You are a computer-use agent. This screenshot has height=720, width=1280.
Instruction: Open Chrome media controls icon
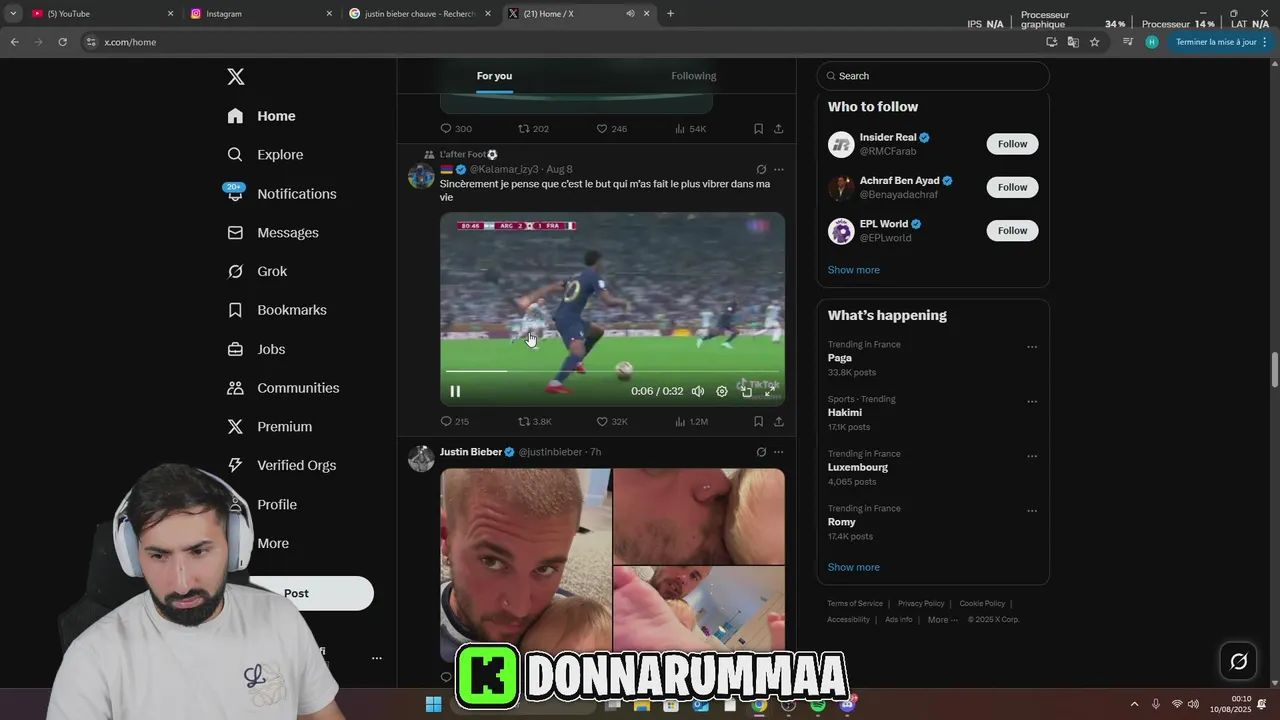coord(1128,42)
